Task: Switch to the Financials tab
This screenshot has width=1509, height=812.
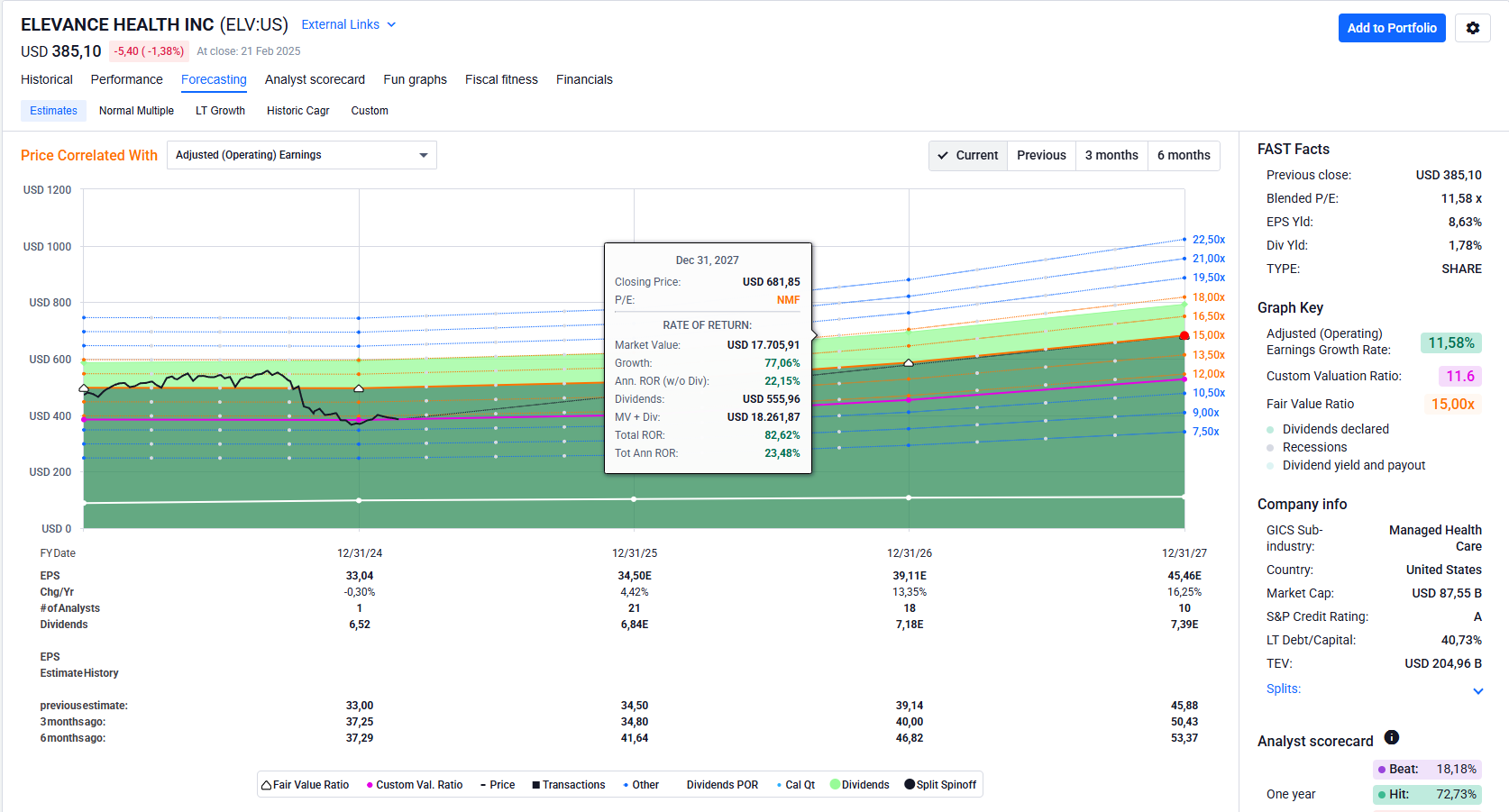Action: tap(584, 79)
